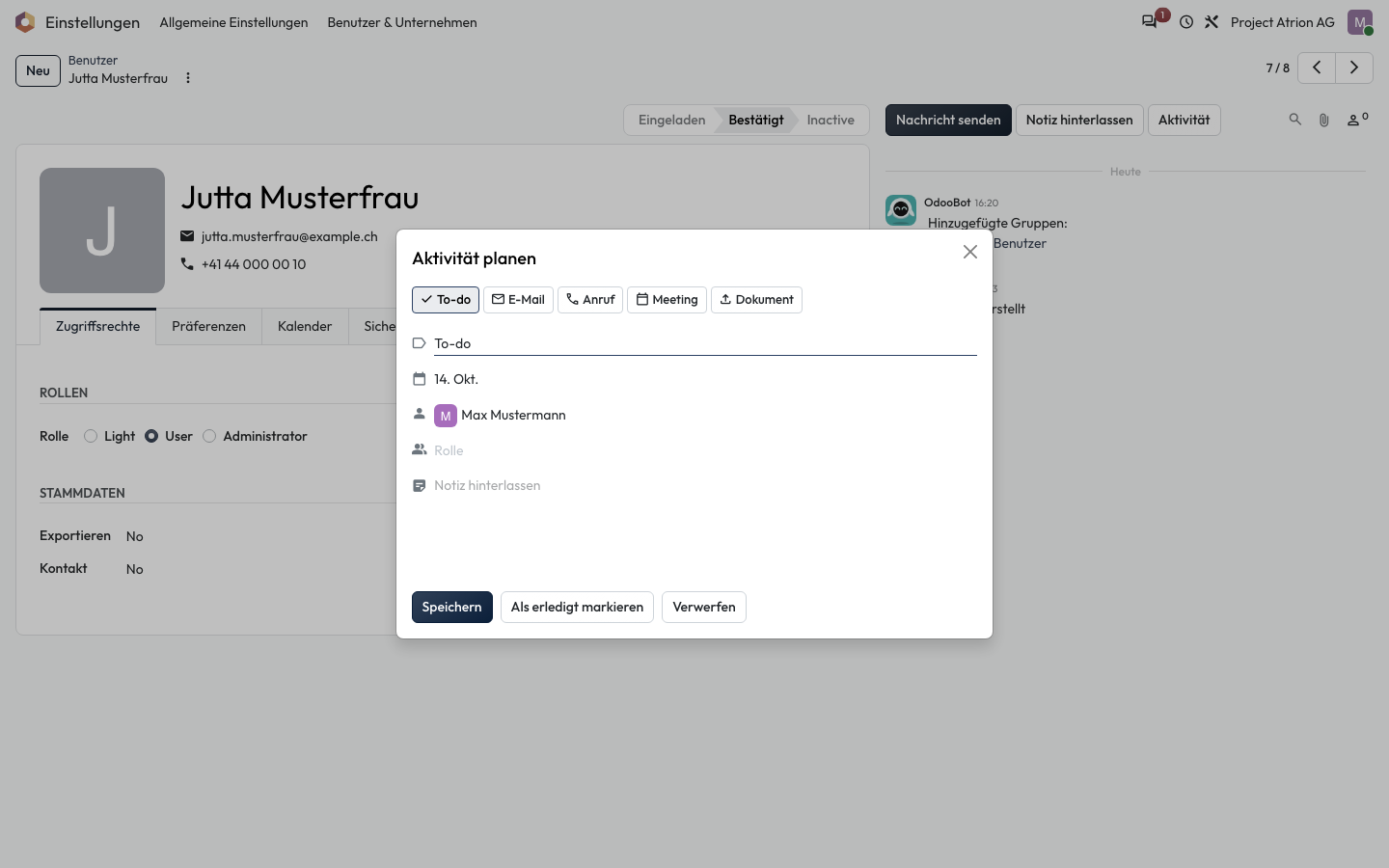Open the Benutzer & Unternehmen menu
1389x868 pixels.
[402, 22]
